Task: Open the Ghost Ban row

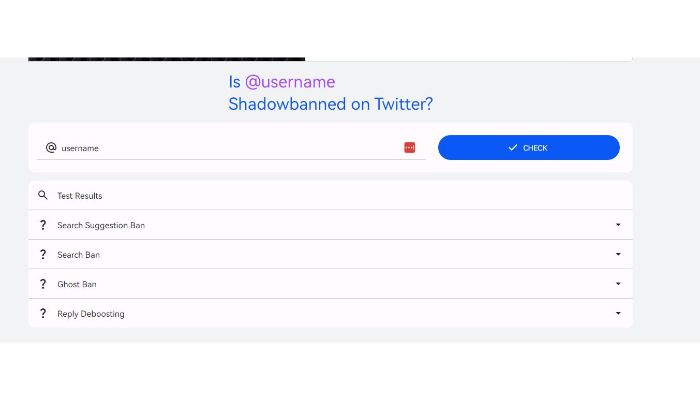Action: pos(330,284)
